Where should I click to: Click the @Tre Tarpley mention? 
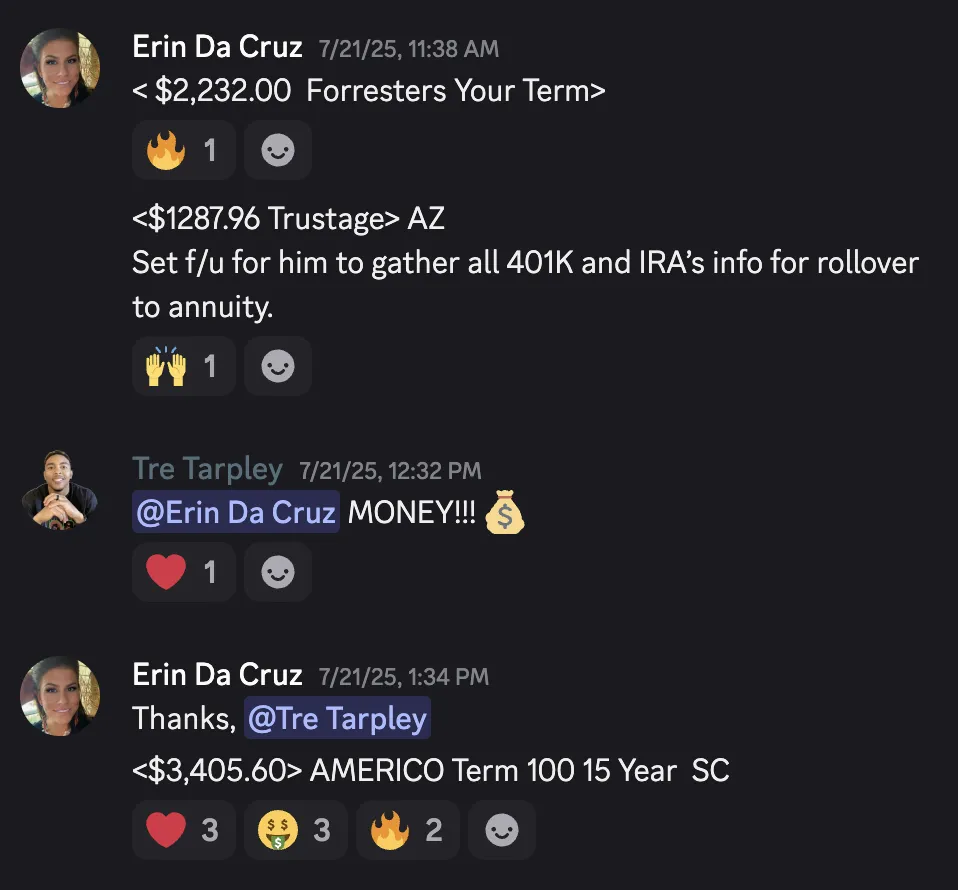[x=337, y=718]
